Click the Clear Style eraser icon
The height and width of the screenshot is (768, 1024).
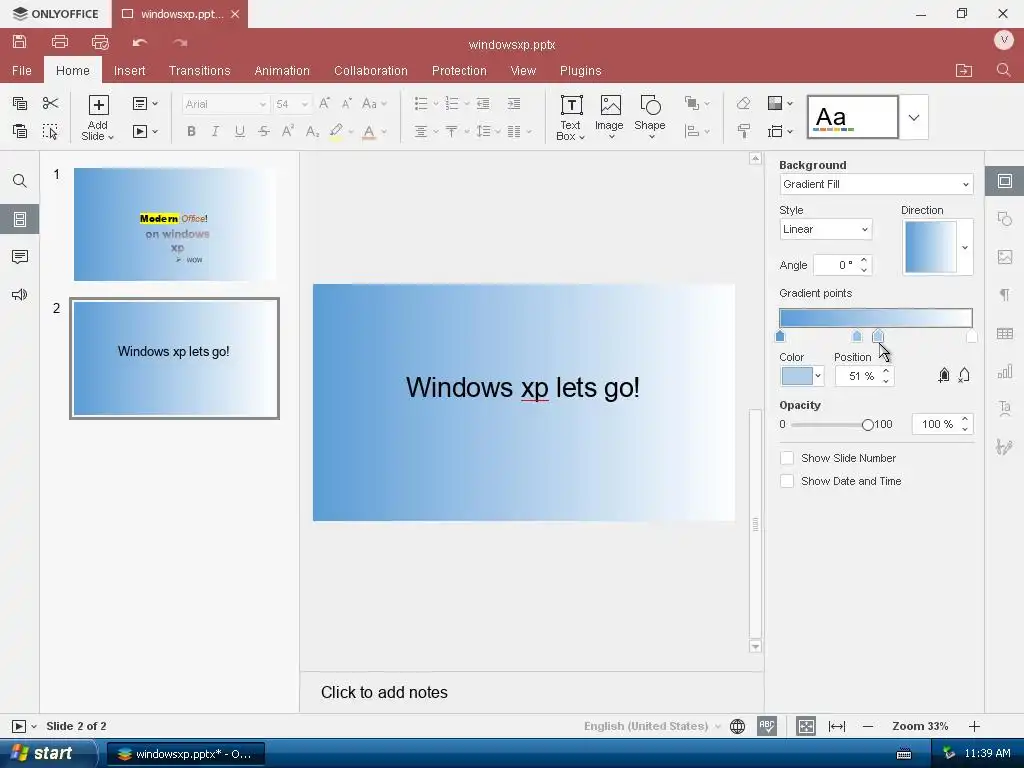[743, 103]
